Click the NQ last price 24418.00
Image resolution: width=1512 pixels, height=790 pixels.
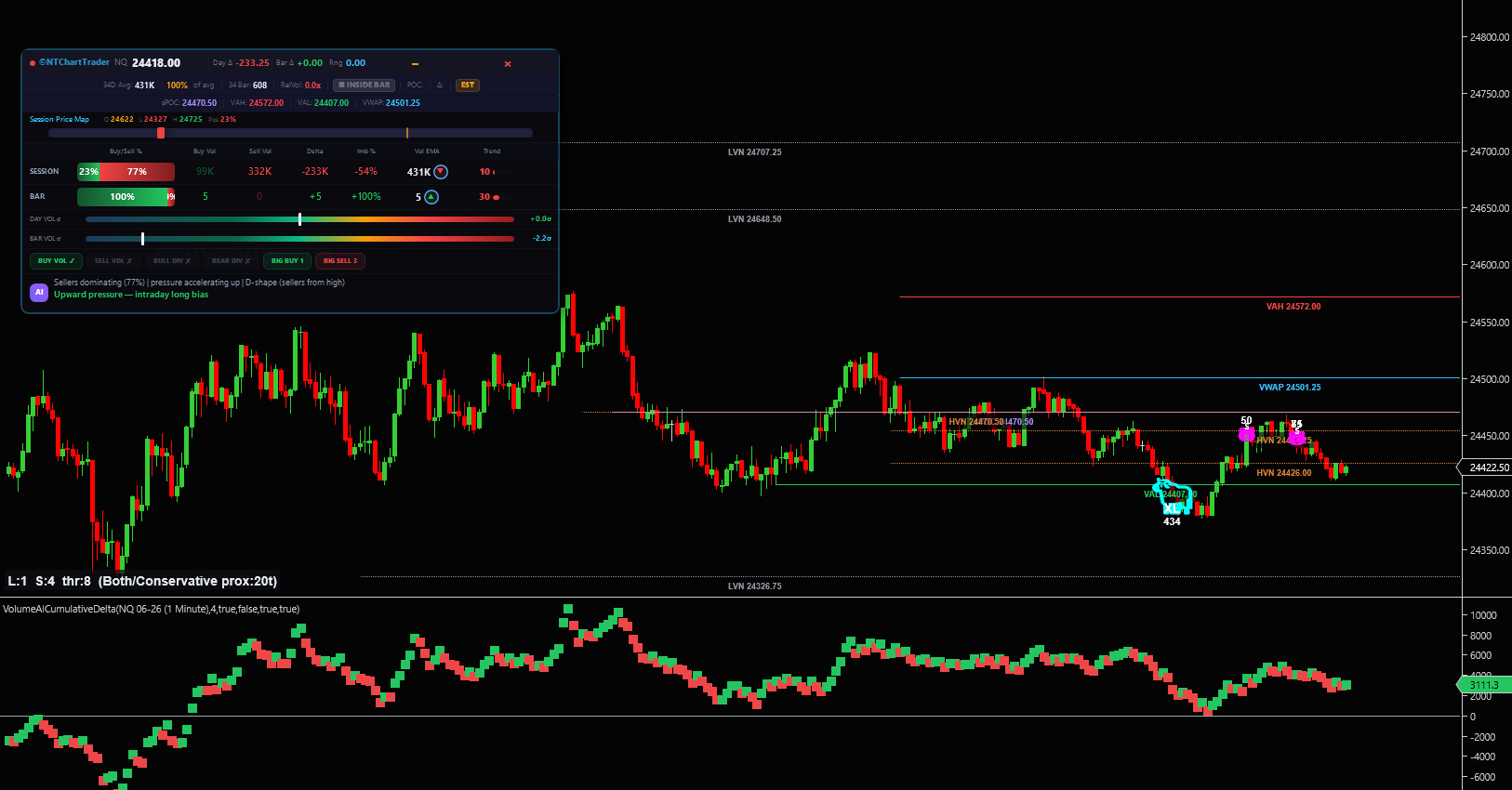156,63
